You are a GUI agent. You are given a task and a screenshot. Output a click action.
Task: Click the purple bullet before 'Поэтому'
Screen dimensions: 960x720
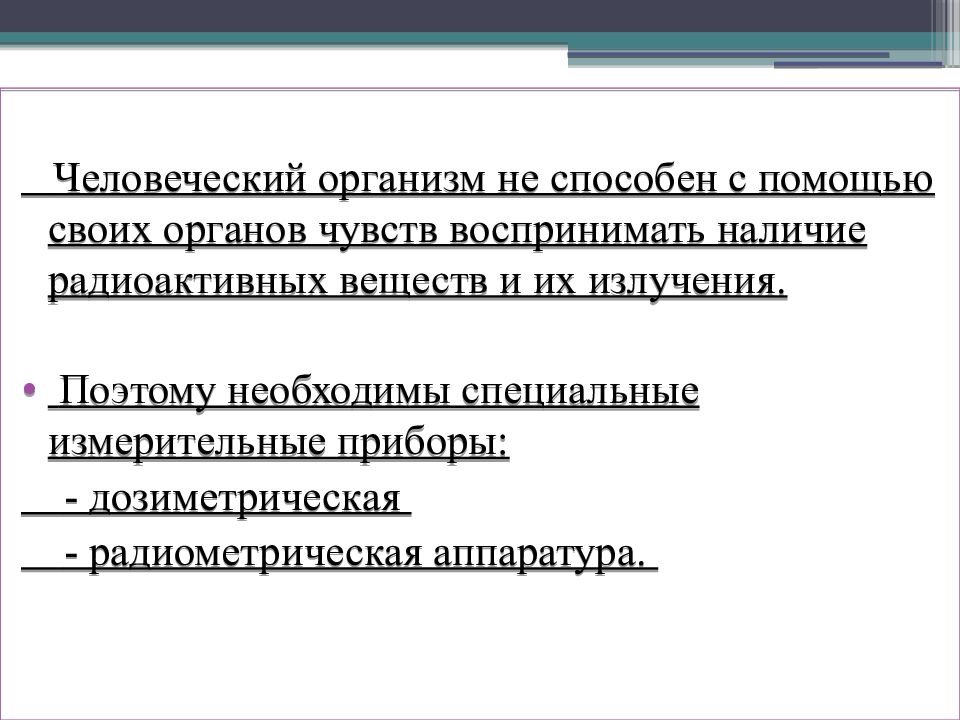pos(30,390)
